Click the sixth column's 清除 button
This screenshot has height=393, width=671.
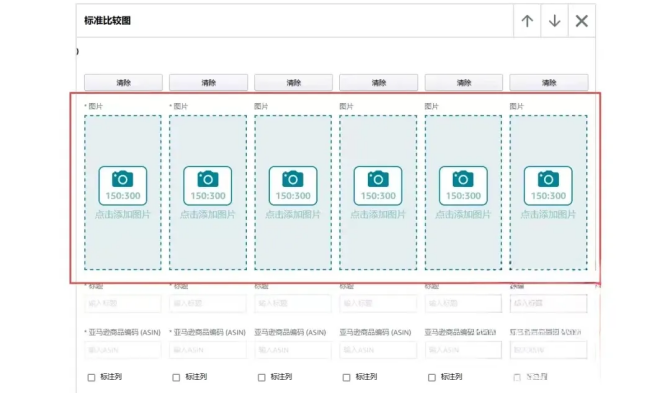[549, 82]
